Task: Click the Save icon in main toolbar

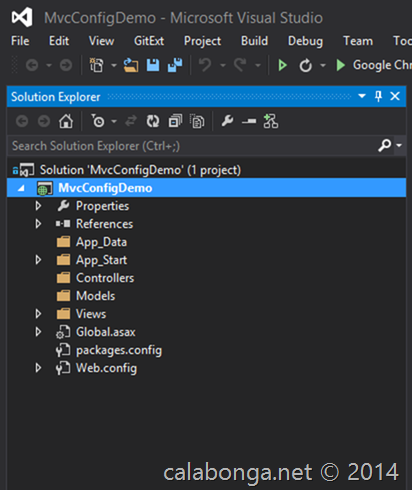Action: pos(153,65)
